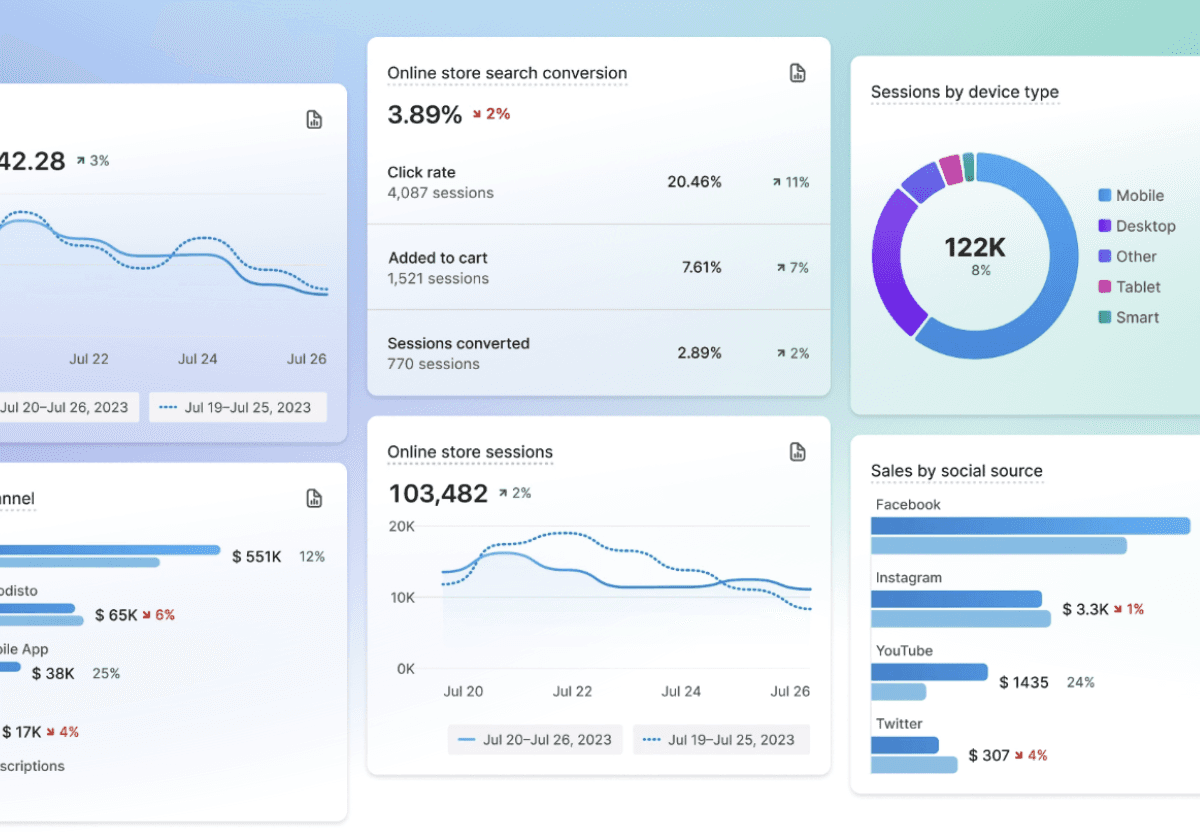Click the Jul 20 axis label on sessions chart
This screenshot has width=1200, height=832.
[463, 691]
